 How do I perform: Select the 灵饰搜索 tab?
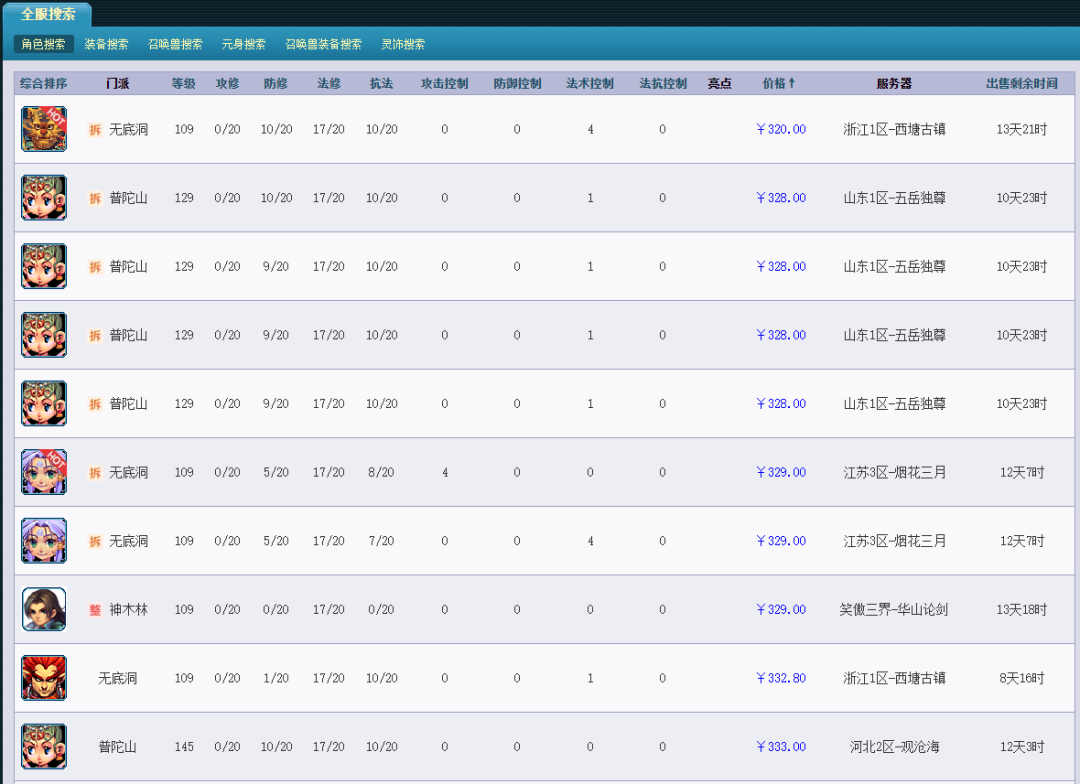pyautogui.click(x=403, y=44)
